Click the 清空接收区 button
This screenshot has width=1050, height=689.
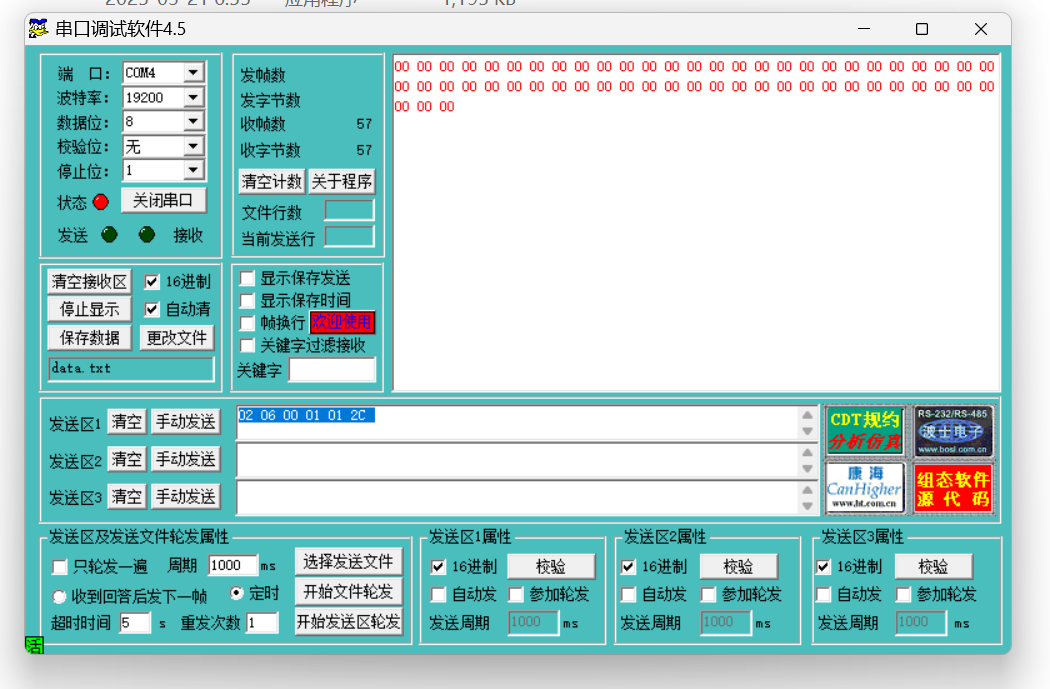pyautogui.click(x=90, y=282)
